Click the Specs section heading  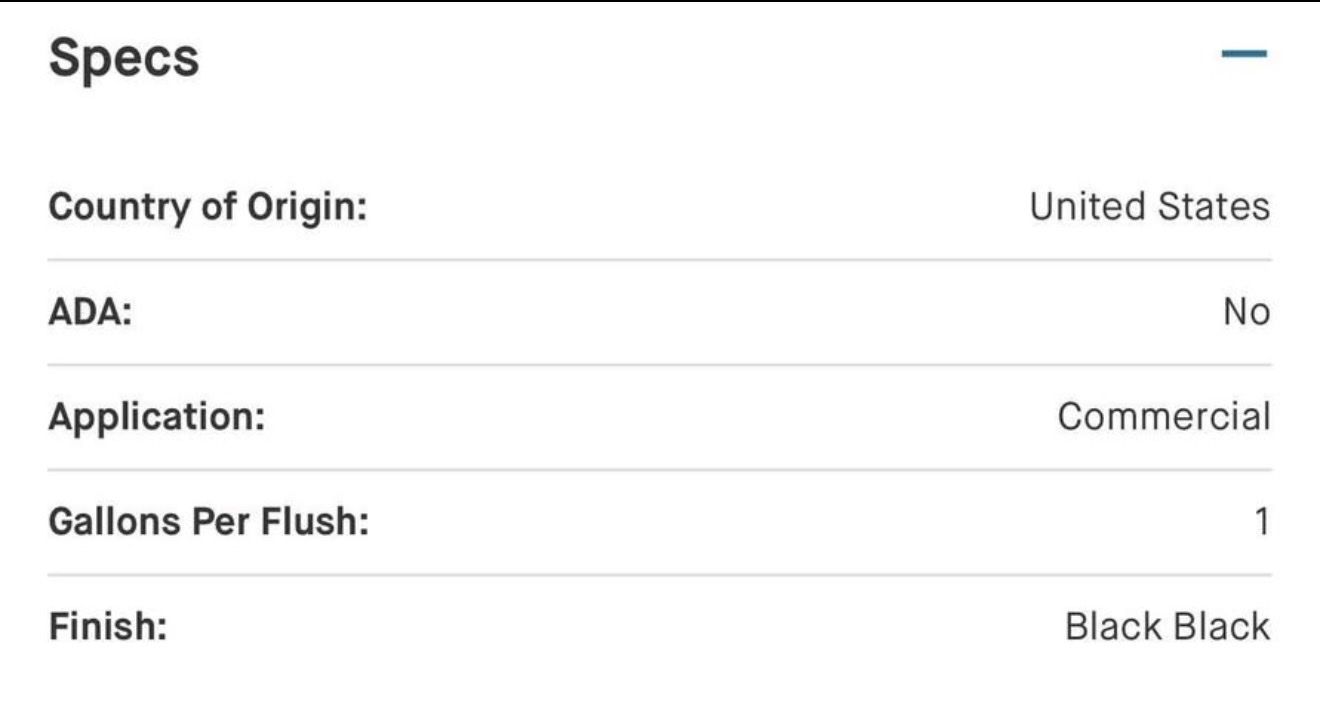pyautogui.click(x=124, y=59)
